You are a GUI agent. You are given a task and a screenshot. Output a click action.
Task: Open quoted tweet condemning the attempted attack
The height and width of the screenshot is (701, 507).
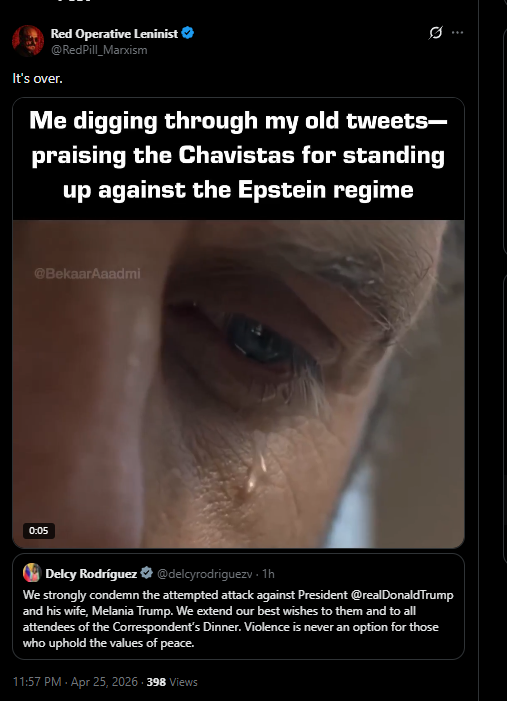[x=238, y=607]
